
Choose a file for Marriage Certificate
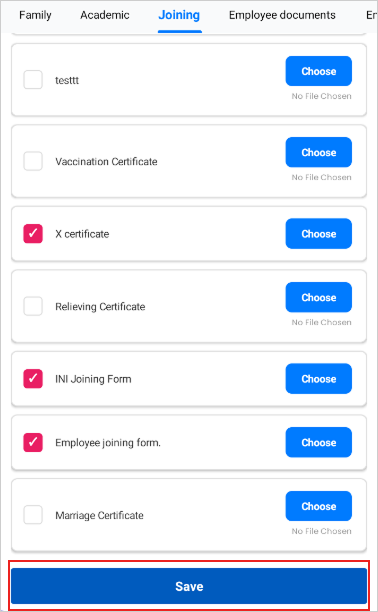click(x=319, y=506)
